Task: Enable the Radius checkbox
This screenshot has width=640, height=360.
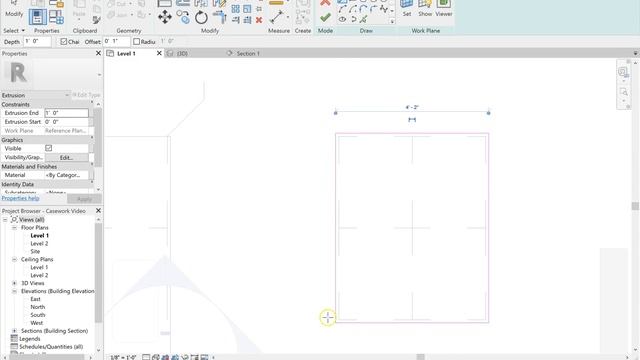Action: point(137,42)
